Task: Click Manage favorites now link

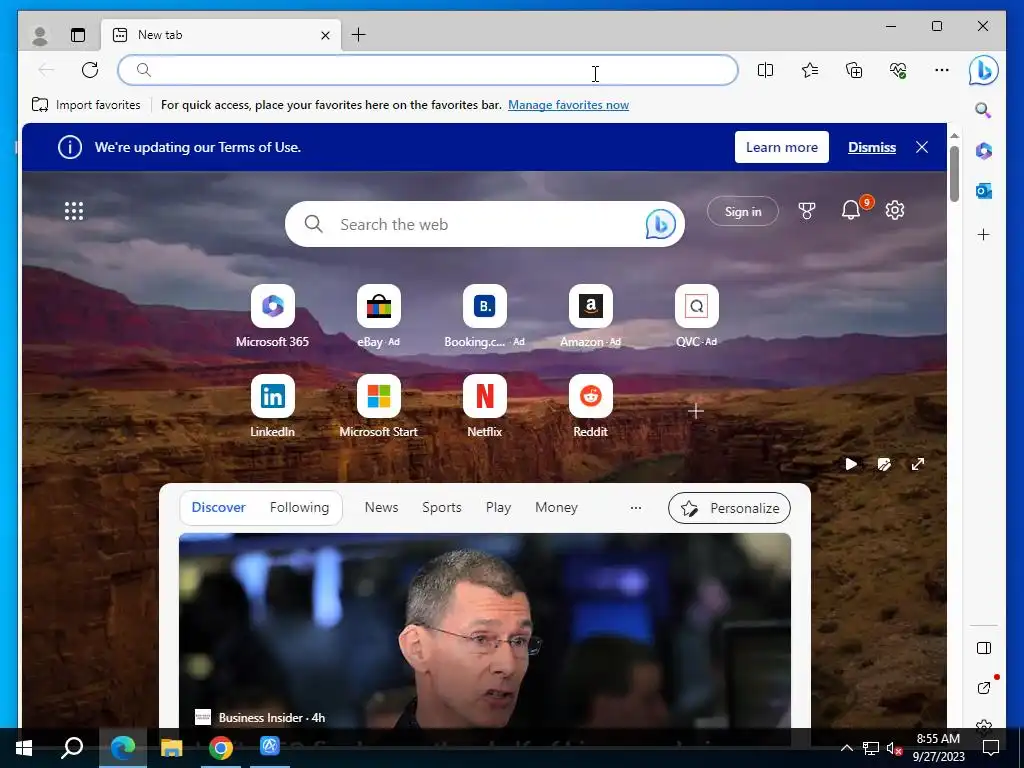Action: [x=568, y=104]
